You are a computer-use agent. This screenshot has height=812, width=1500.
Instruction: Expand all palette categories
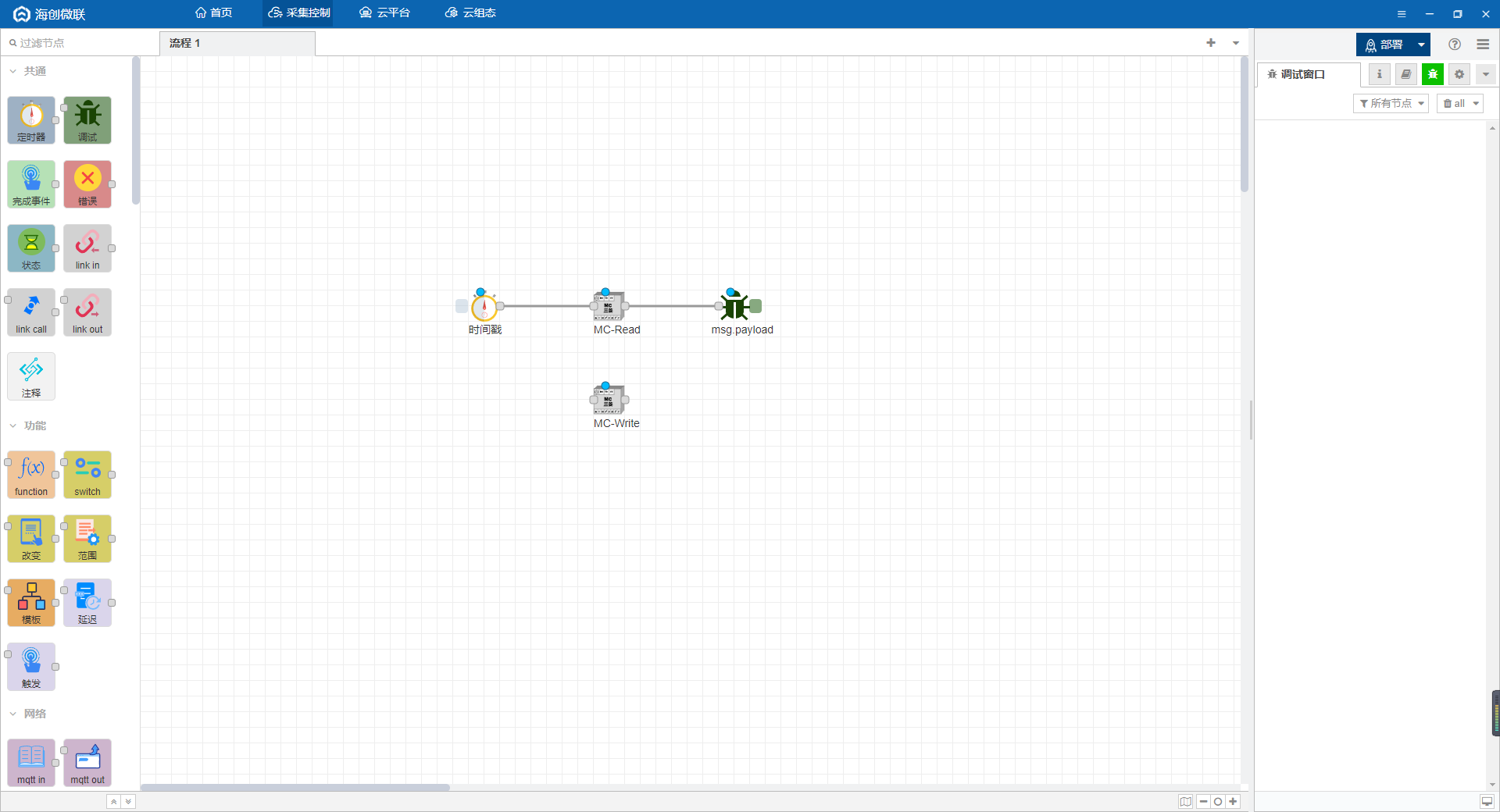[x=129, y=802]
